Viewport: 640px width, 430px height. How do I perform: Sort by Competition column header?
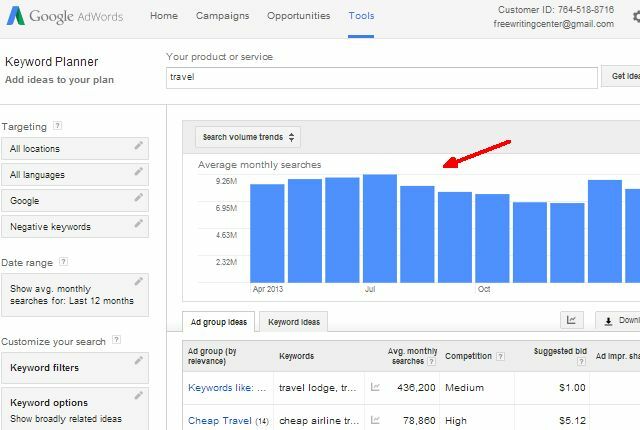(x=468, y=356)
